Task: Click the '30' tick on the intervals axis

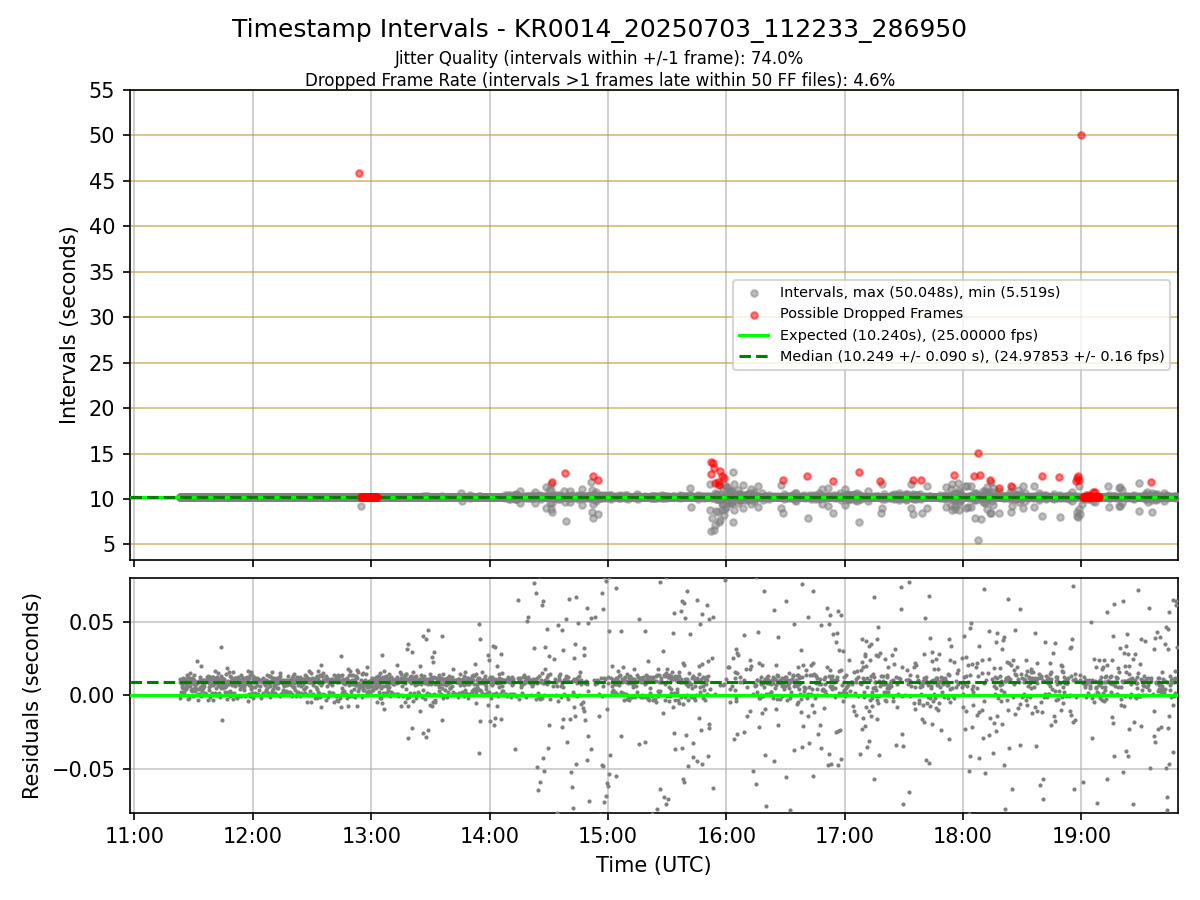Action: [104, 318]
